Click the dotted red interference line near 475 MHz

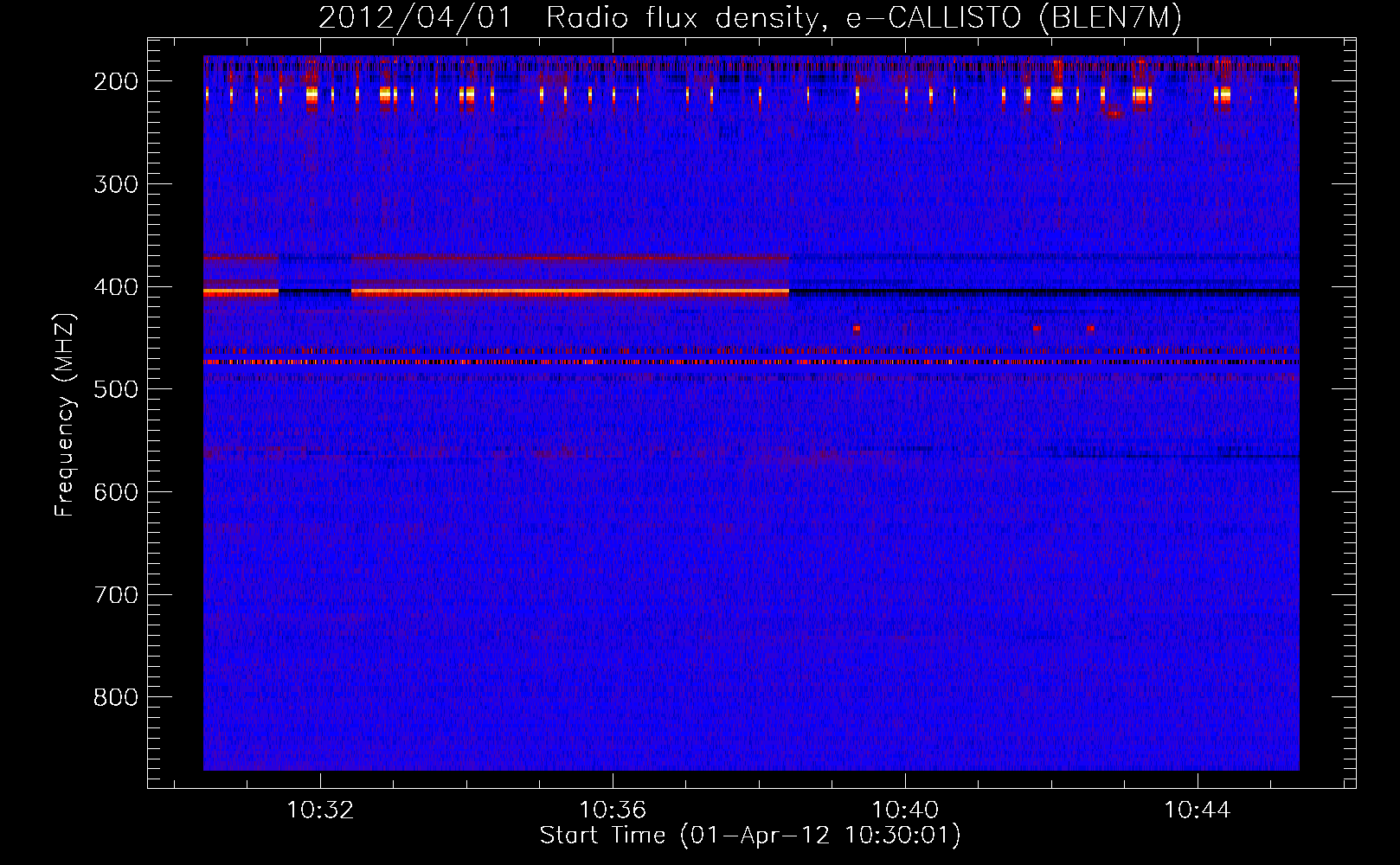[x=751, y=362]
